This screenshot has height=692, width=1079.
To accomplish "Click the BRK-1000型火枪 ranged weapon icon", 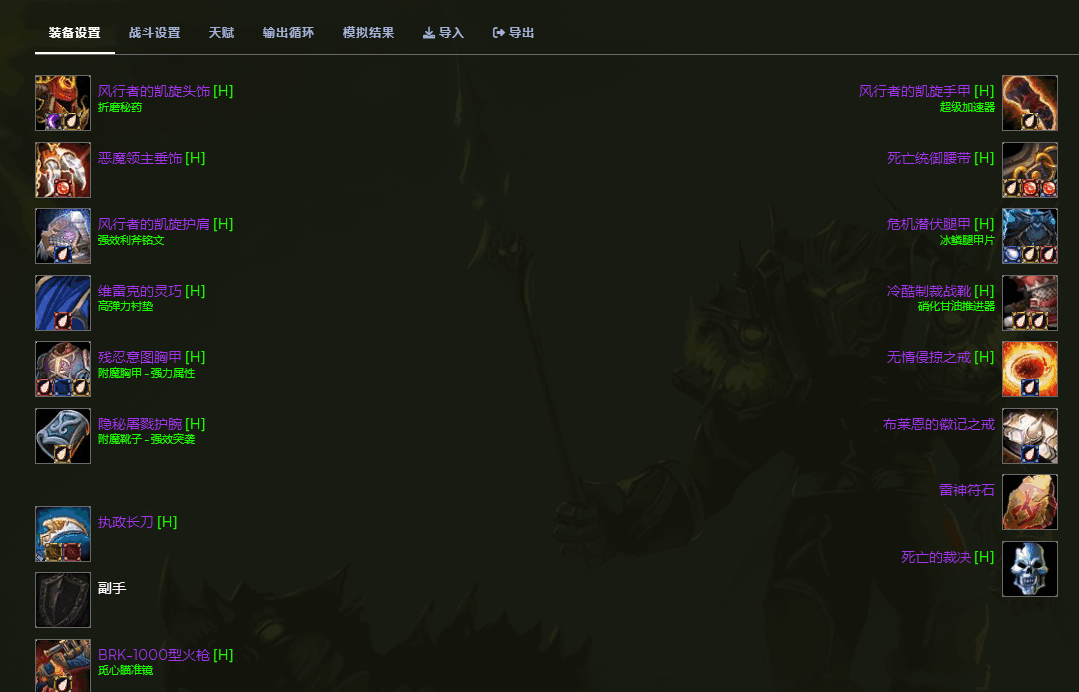I will click(x=63, y=665).
